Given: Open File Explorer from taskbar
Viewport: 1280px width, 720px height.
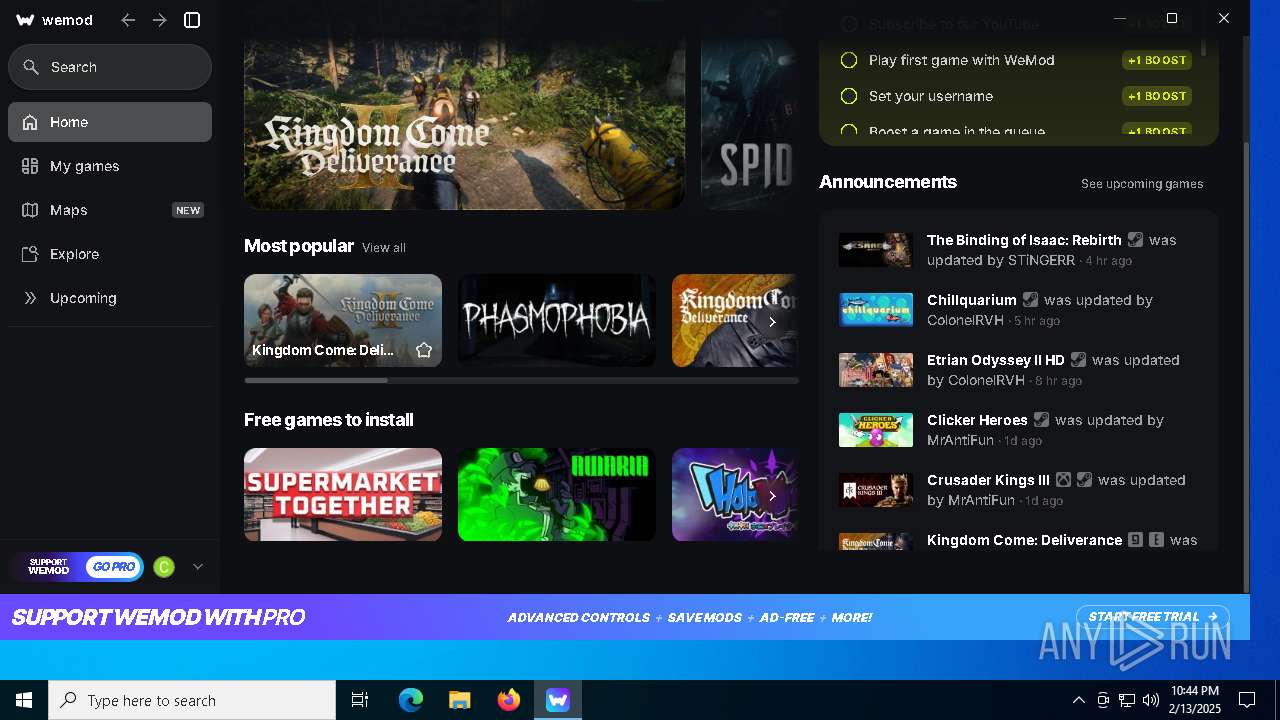Looking at the screenshot, I should pos(460,700).
